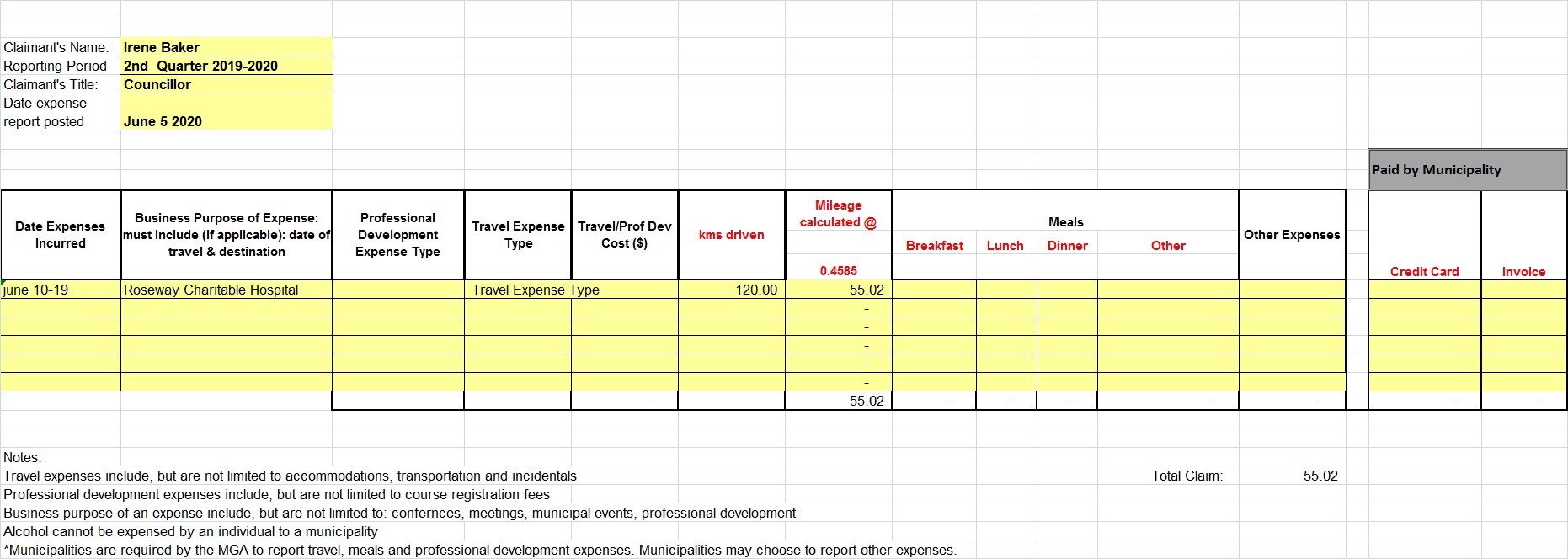Select the 'Date Expenses Incurred' column header
Screen dimensions: 1568x559
pyautogui.click(x=61, y=235)
